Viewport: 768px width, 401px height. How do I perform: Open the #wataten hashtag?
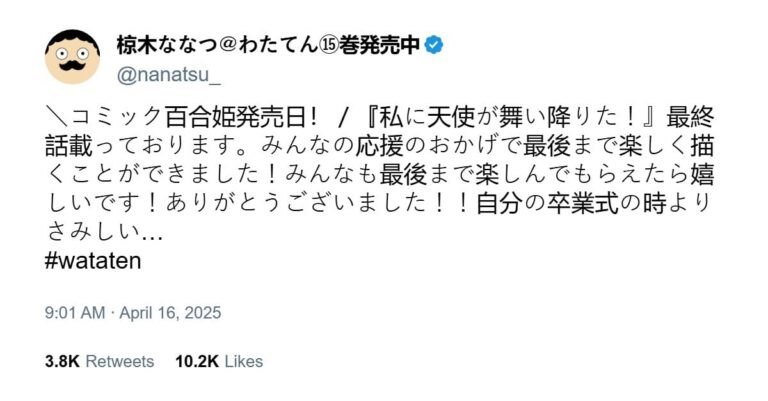pyautogui.click(x=93, y=260)
